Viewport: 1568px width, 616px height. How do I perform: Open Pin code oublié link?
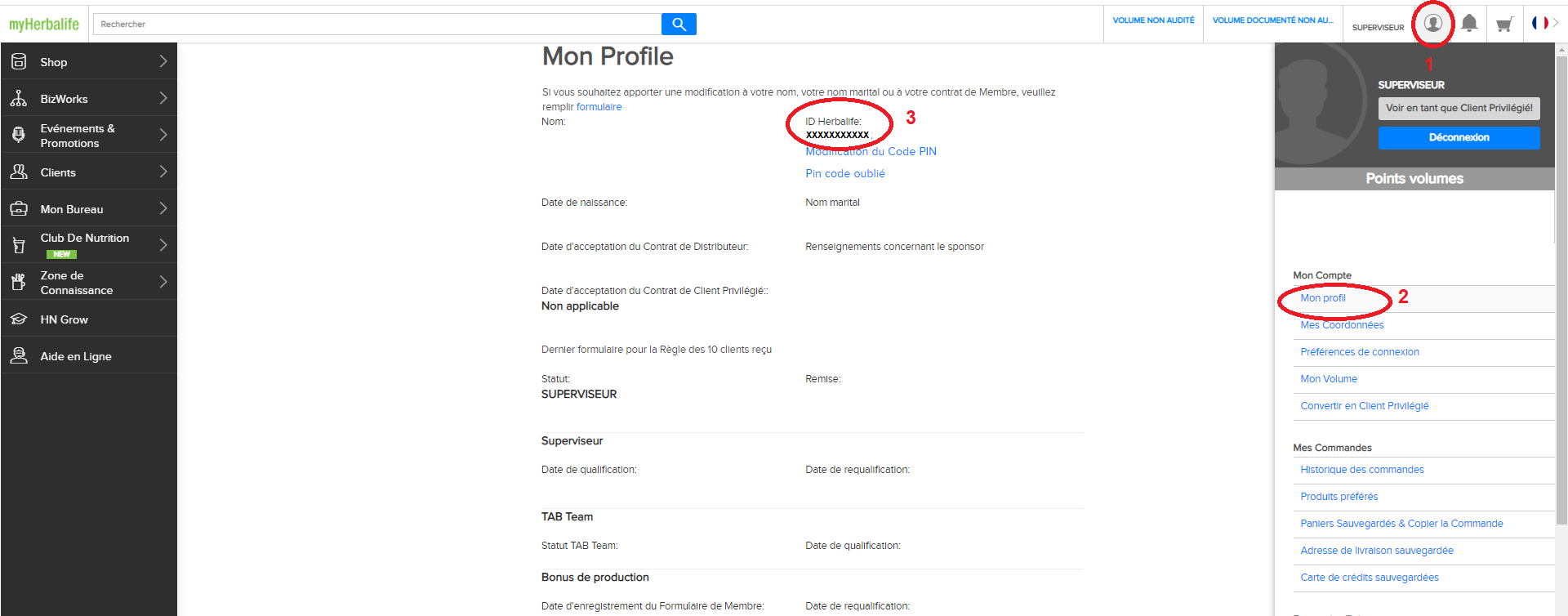point(845,173)
